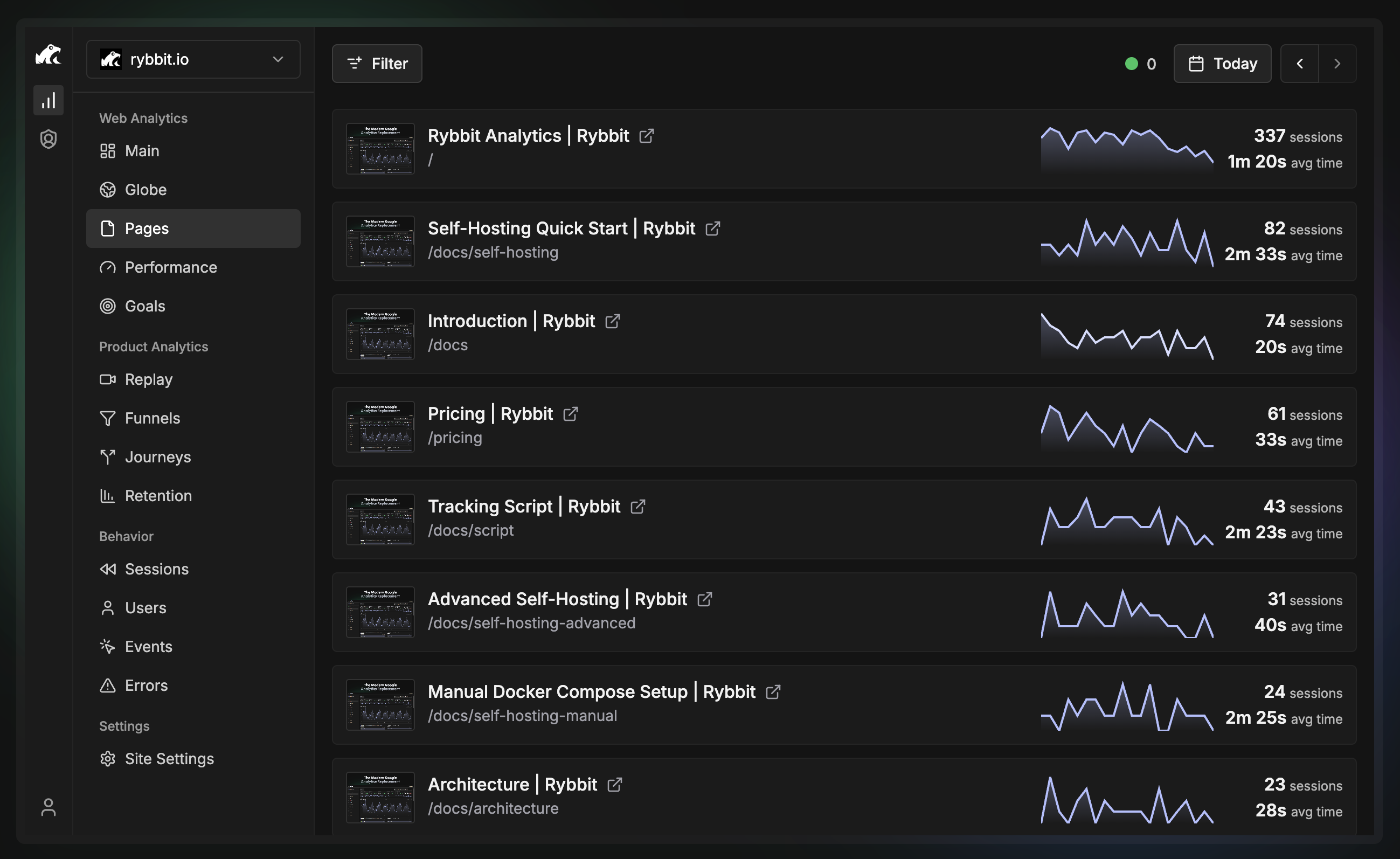Image resolution: width=1400 pixels, height=859 pixels.
Task: Open the user account icon at bottom left
Action: click(x=48, y=807)
